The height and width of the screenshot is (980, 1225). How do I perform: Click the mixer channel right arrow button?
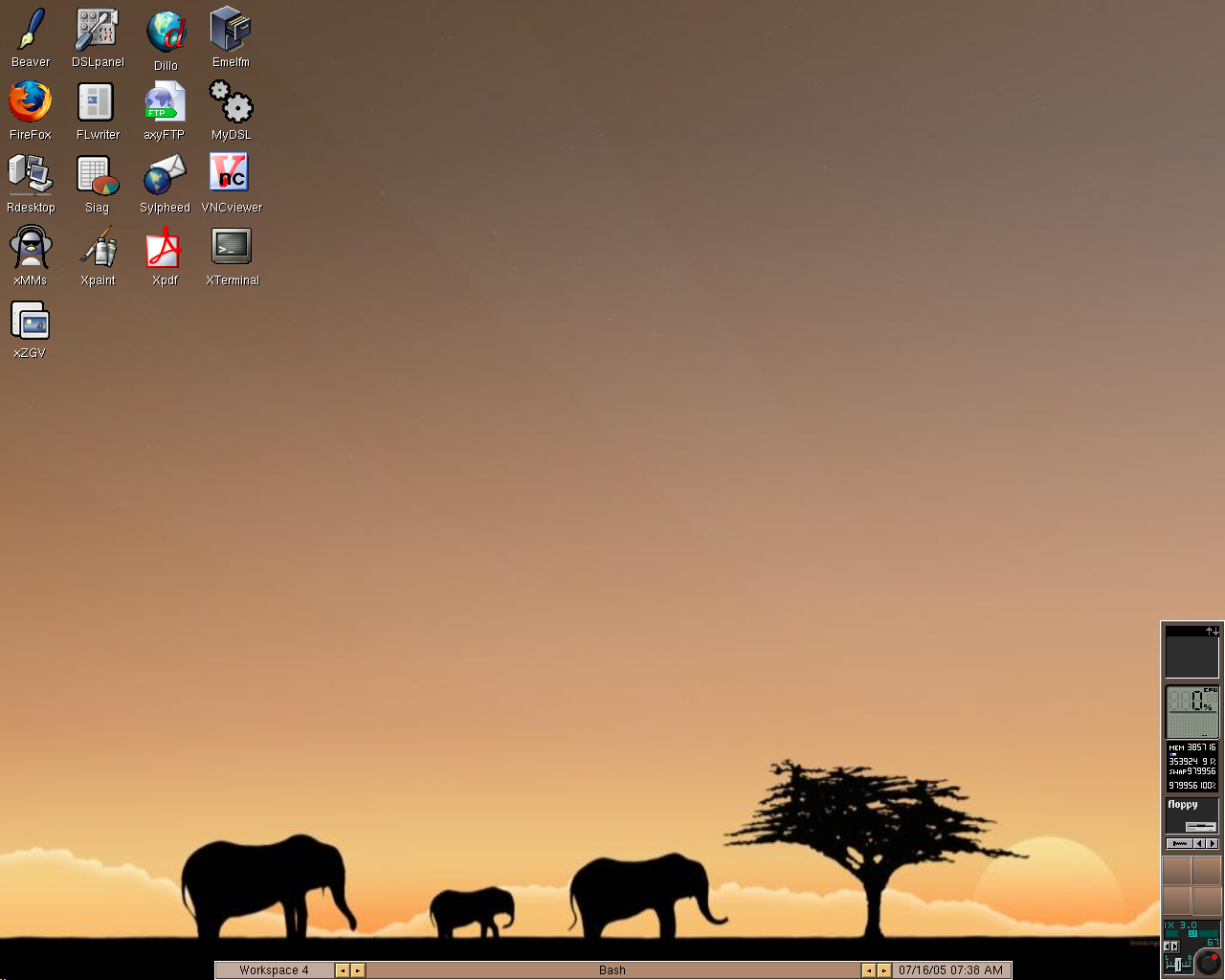coord(1174,947)
